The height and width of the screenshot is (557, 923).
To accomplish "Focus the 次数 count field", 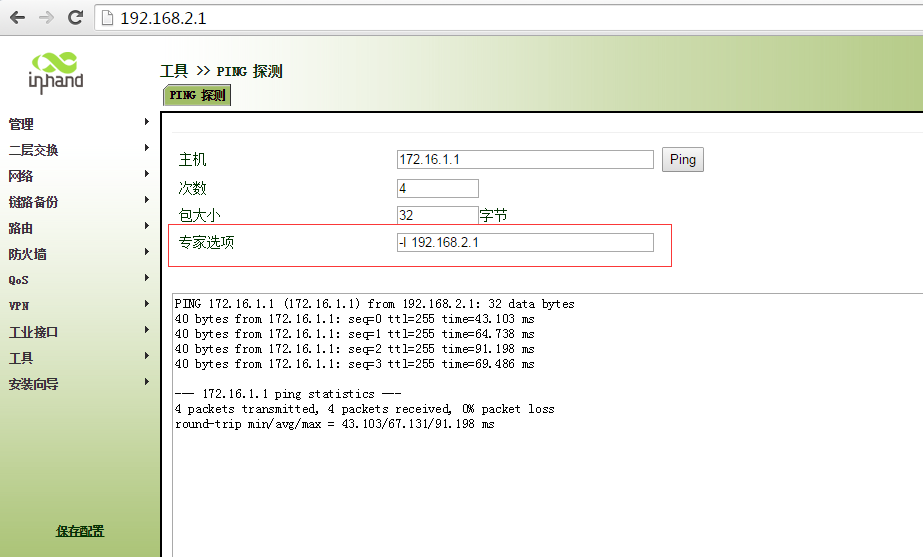I will point(437,188).
